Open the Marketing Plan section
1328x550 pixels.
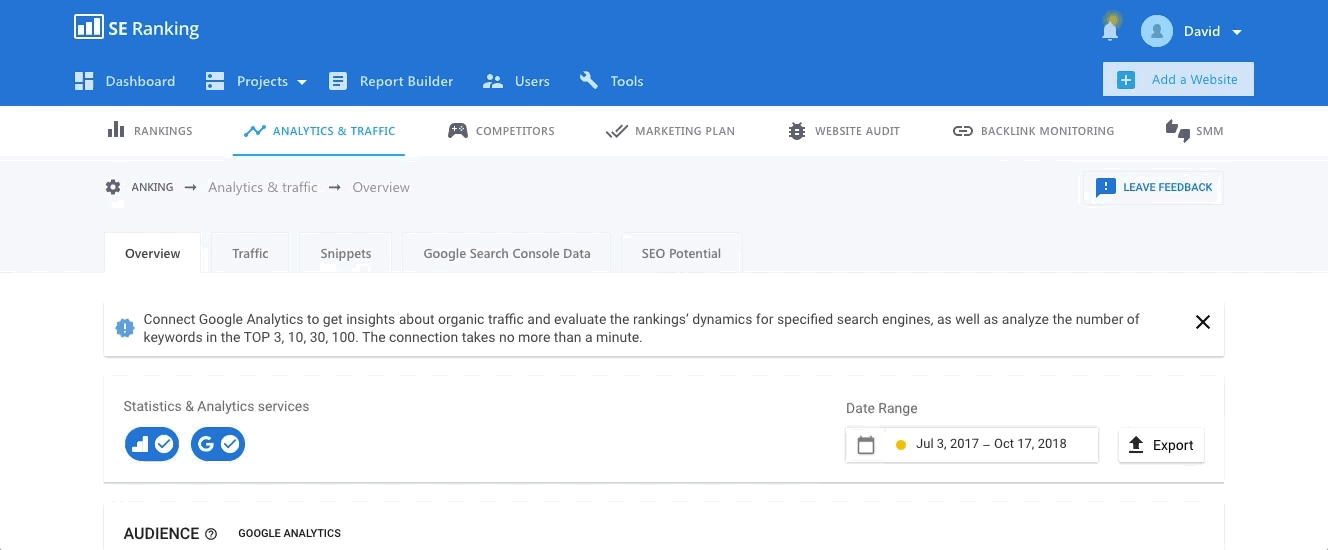(670, 131)
